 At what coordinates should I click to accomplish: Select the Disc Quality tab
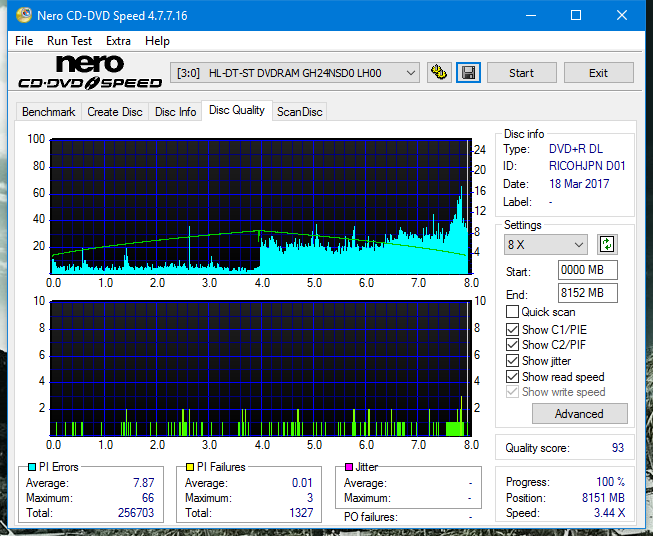pyautogui.click(x=237, y=110)
